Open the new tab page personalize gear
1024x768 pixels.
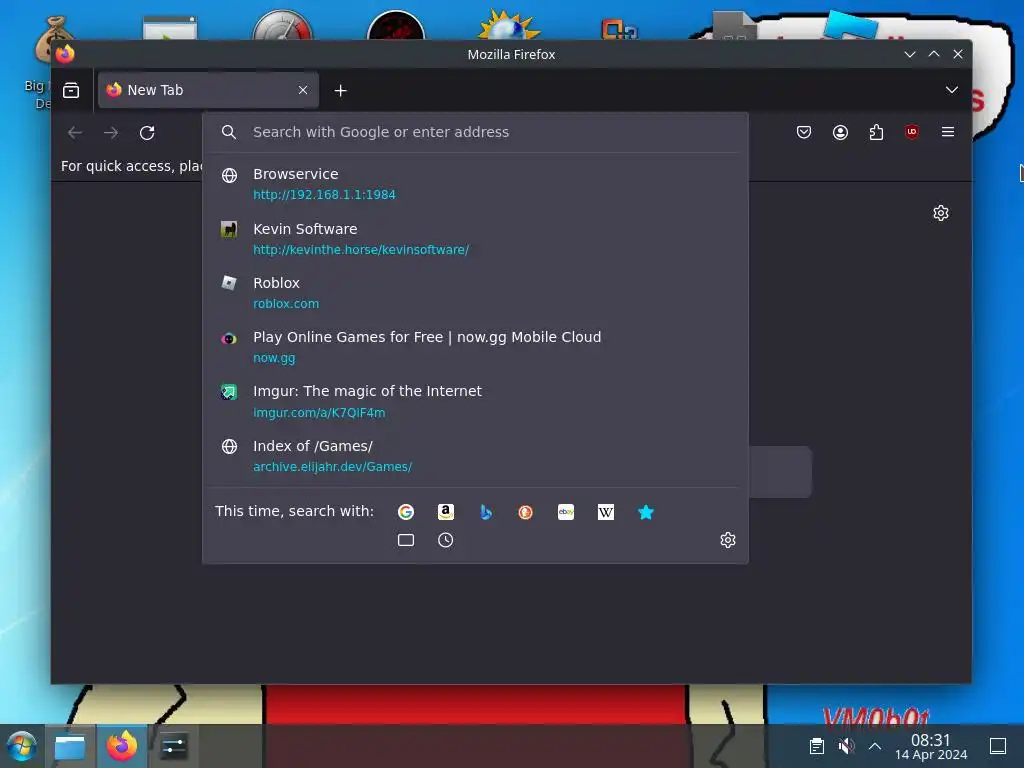click(x=940, y=213)
